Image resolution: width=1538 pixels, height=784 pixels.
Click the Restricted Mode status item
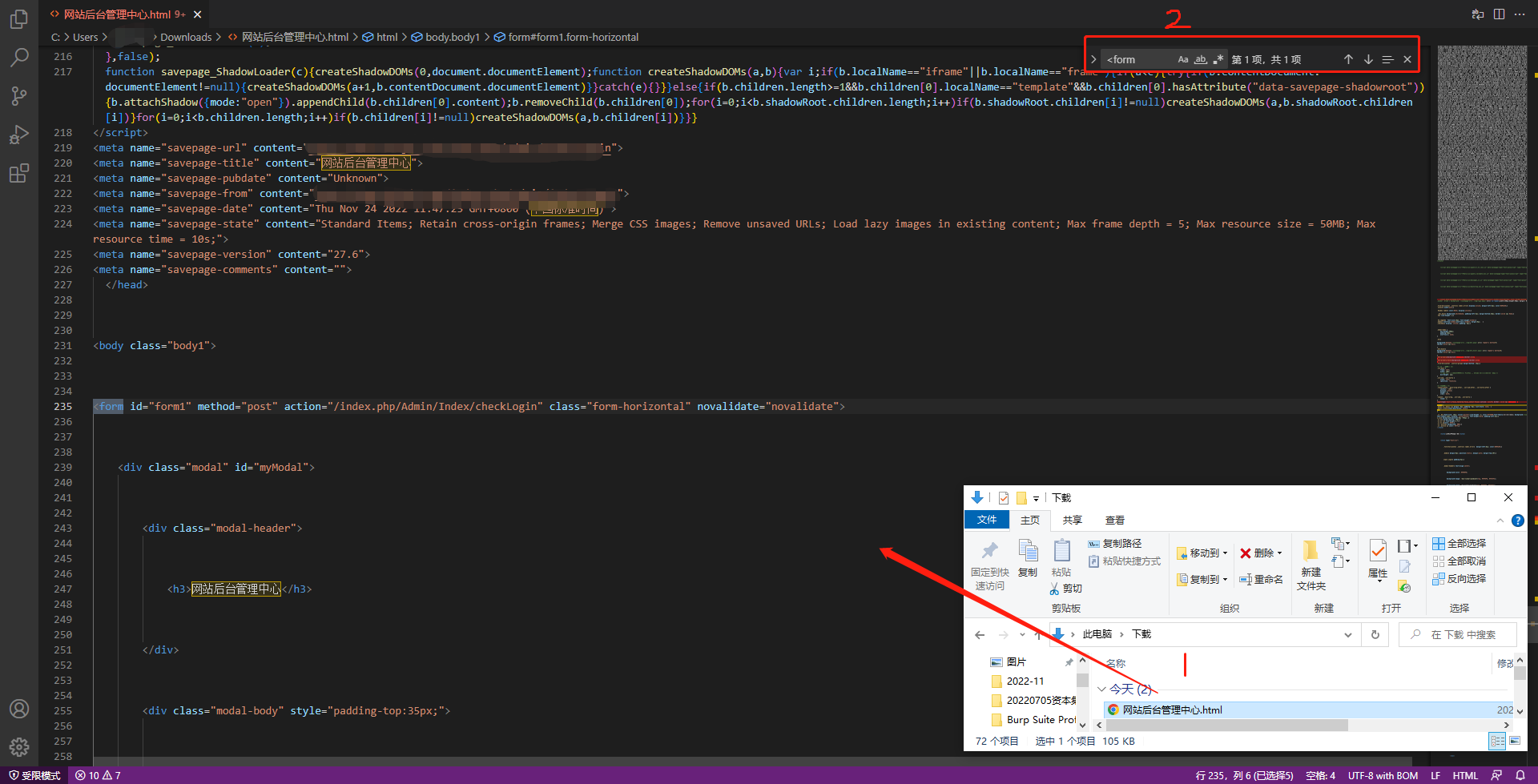pos(34,775)
